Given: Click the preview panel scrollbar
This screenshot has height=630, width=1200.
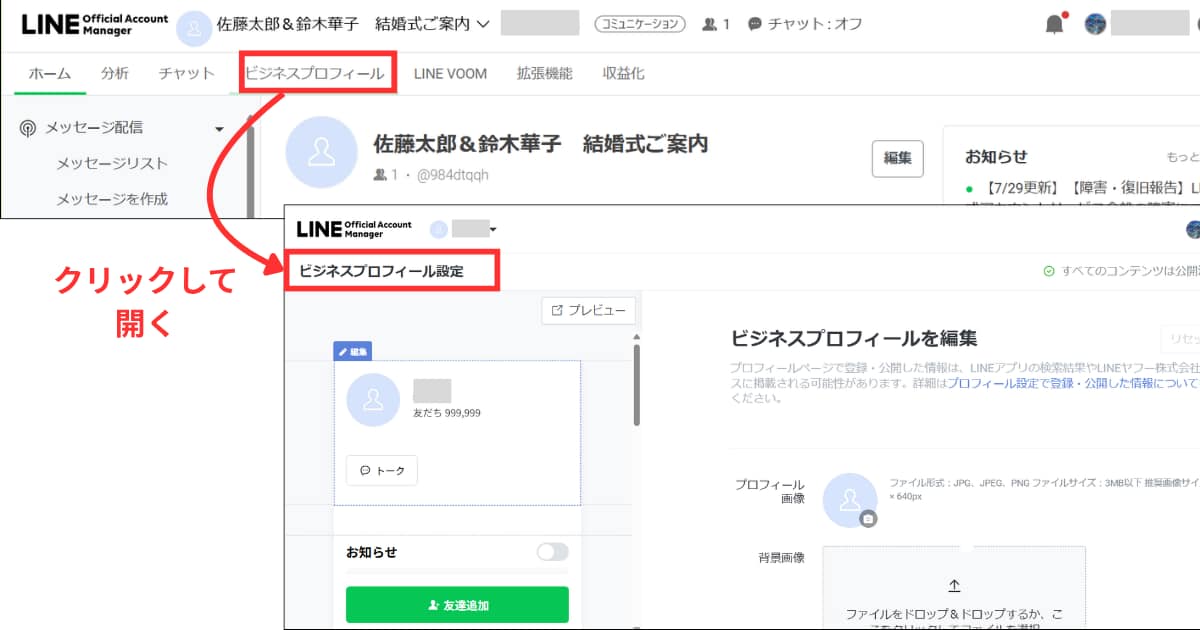Looking at the screenshot, I should pyautogui.click(x=637, y=385).
